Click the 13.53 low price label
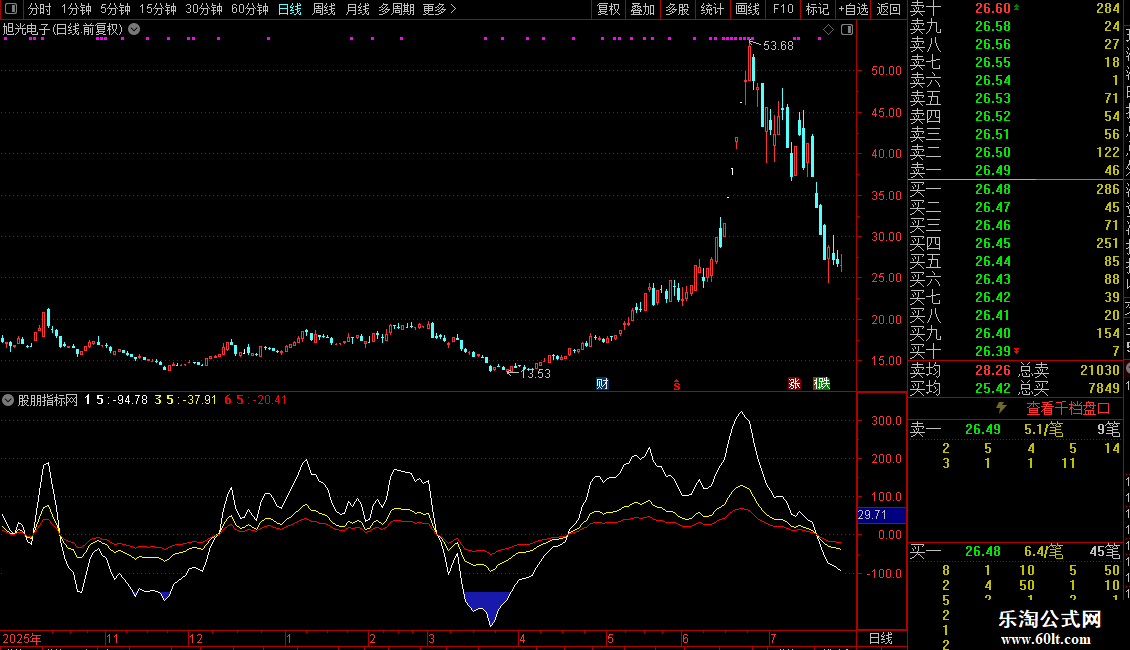Screen dimensions: 1130x650 [x=535, y=373]
